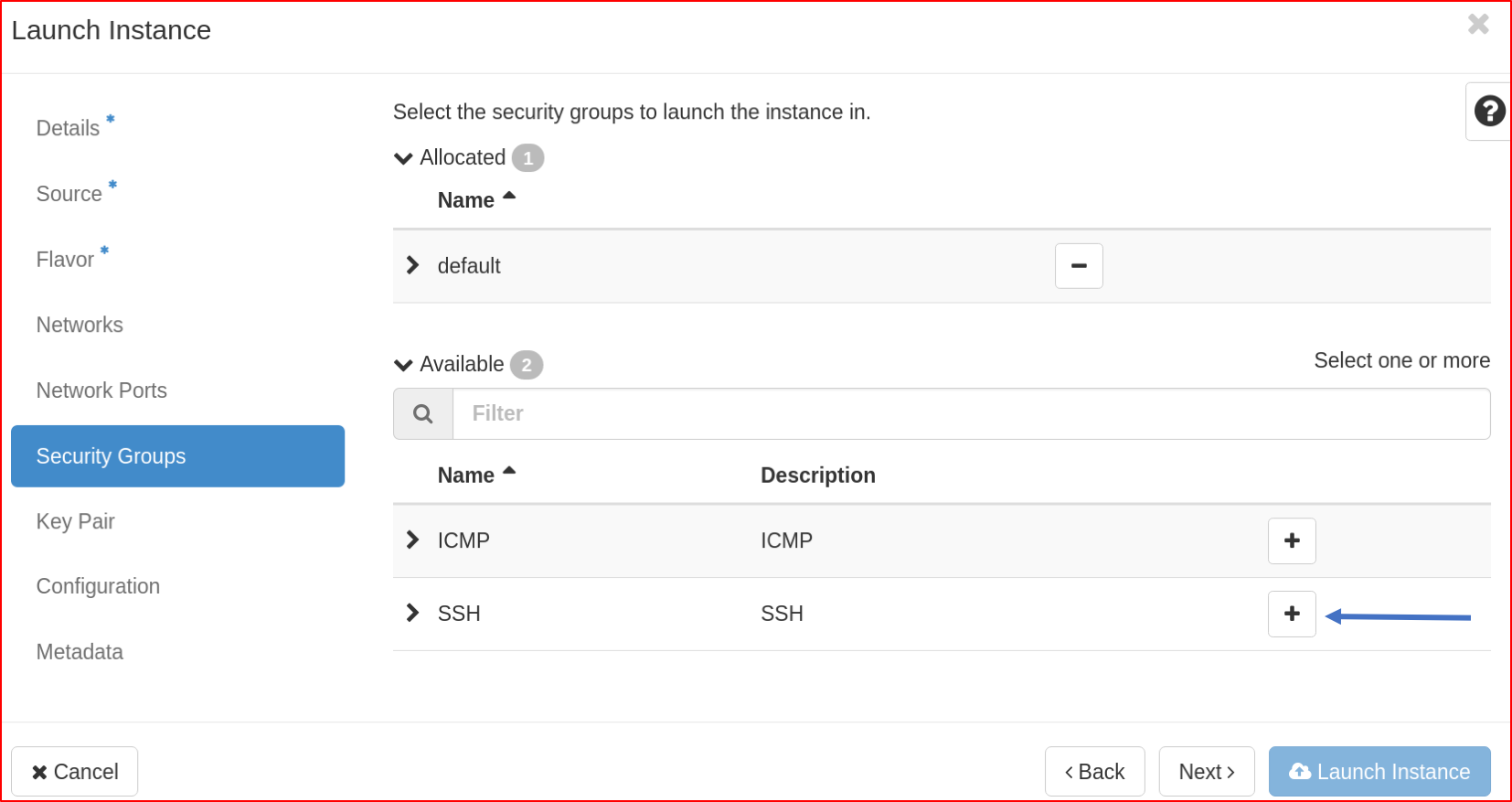Screen dimensions: 1512x802
Task: Expand the ICMP group row
Action: tap(413, 540)
